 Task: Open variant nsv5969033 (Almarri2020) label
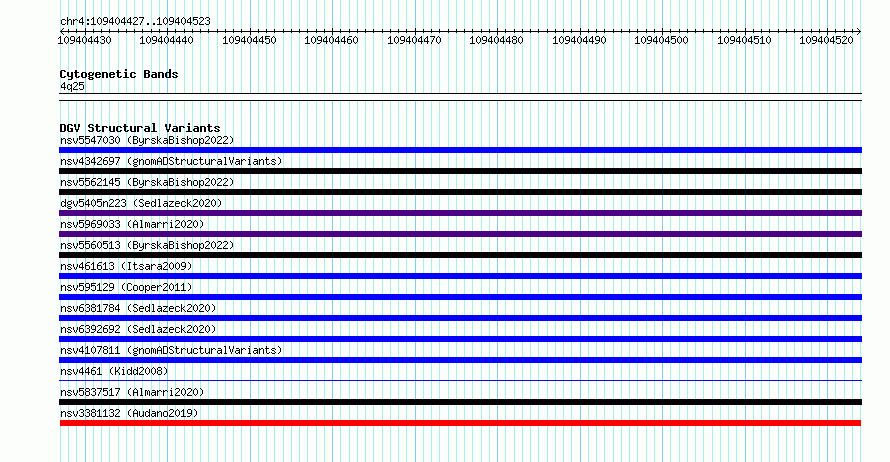pyautogui.click(x=132, y=224)
